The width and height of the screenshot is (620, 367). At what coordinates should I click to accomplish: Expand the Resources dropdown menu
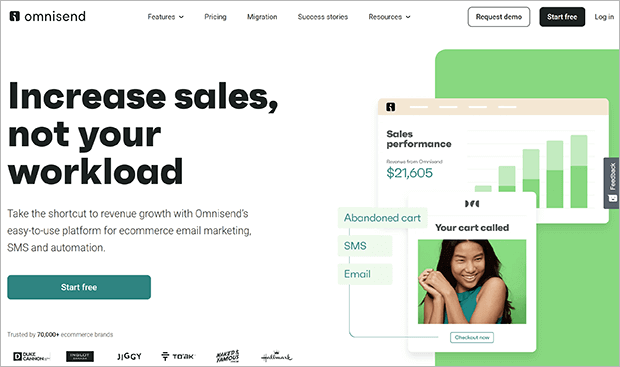coord(389,17)
